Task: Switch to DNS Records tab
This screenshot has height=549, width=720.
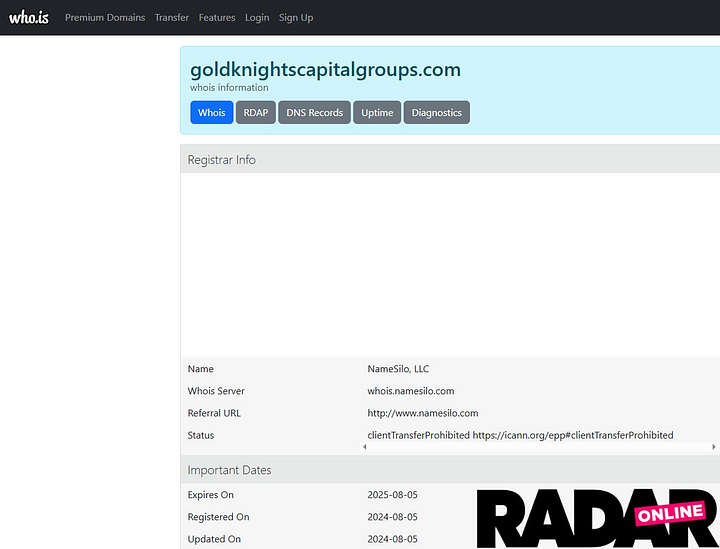Action: tap(315, 112)
